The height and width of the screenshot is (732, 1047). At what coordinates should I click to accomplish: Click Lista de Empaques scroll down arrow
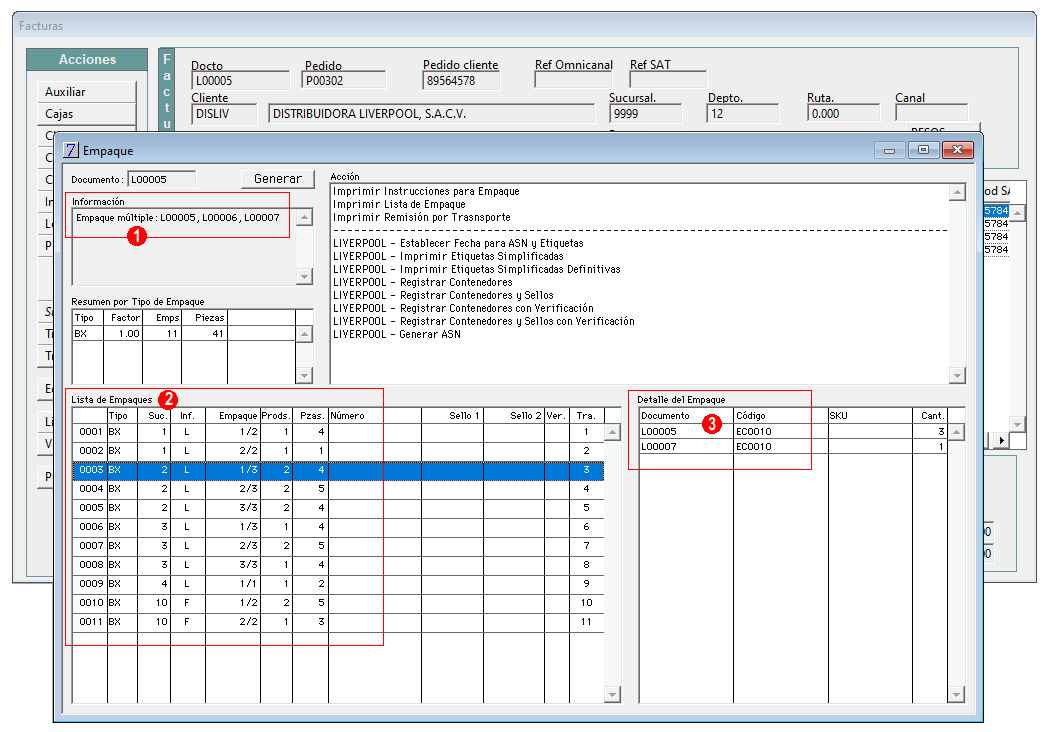point(612,695)
